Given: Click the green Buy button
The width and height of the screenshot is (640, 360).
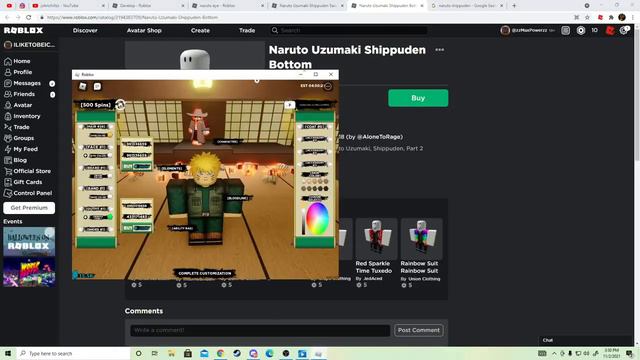Looking at the screenshot, I should [x=418, y=98].
